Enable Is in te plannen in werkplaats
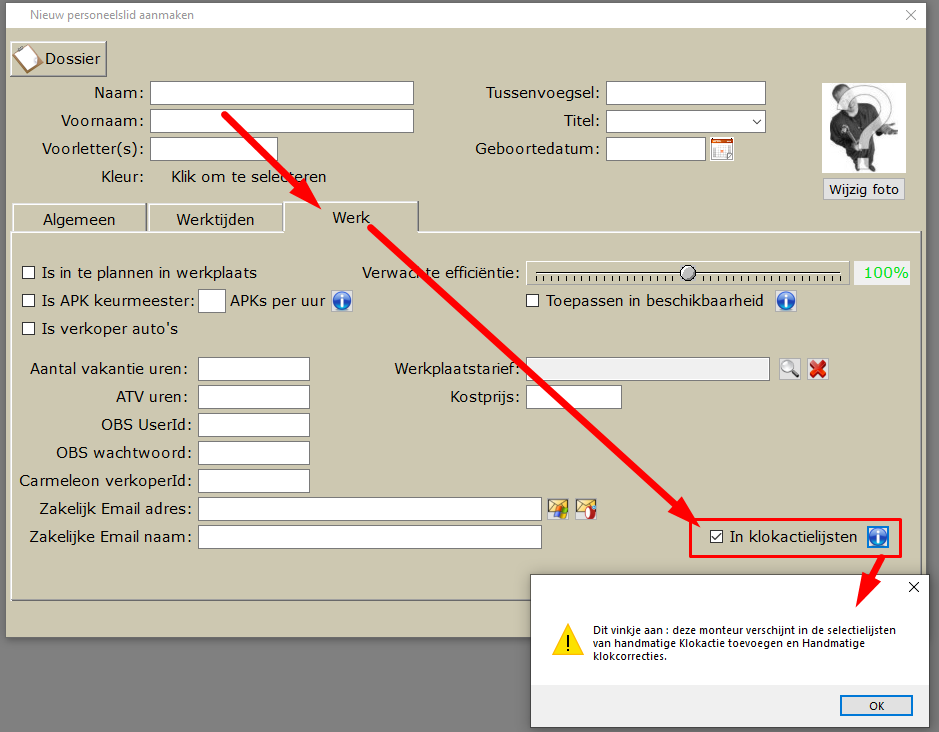This screenshot has height=732, width=939. tap(28, 273)
